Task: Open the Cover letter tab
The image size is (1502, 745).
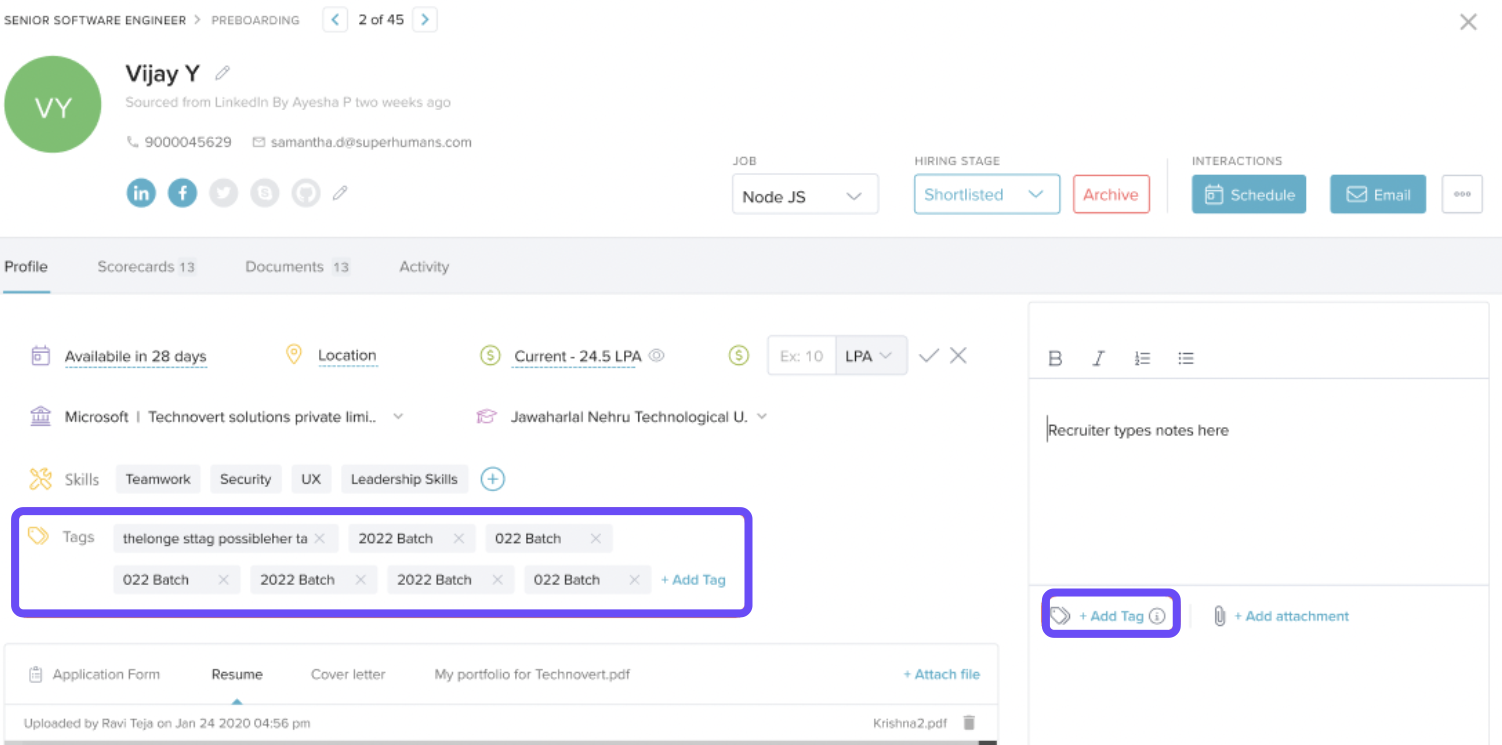Action: 348,674
